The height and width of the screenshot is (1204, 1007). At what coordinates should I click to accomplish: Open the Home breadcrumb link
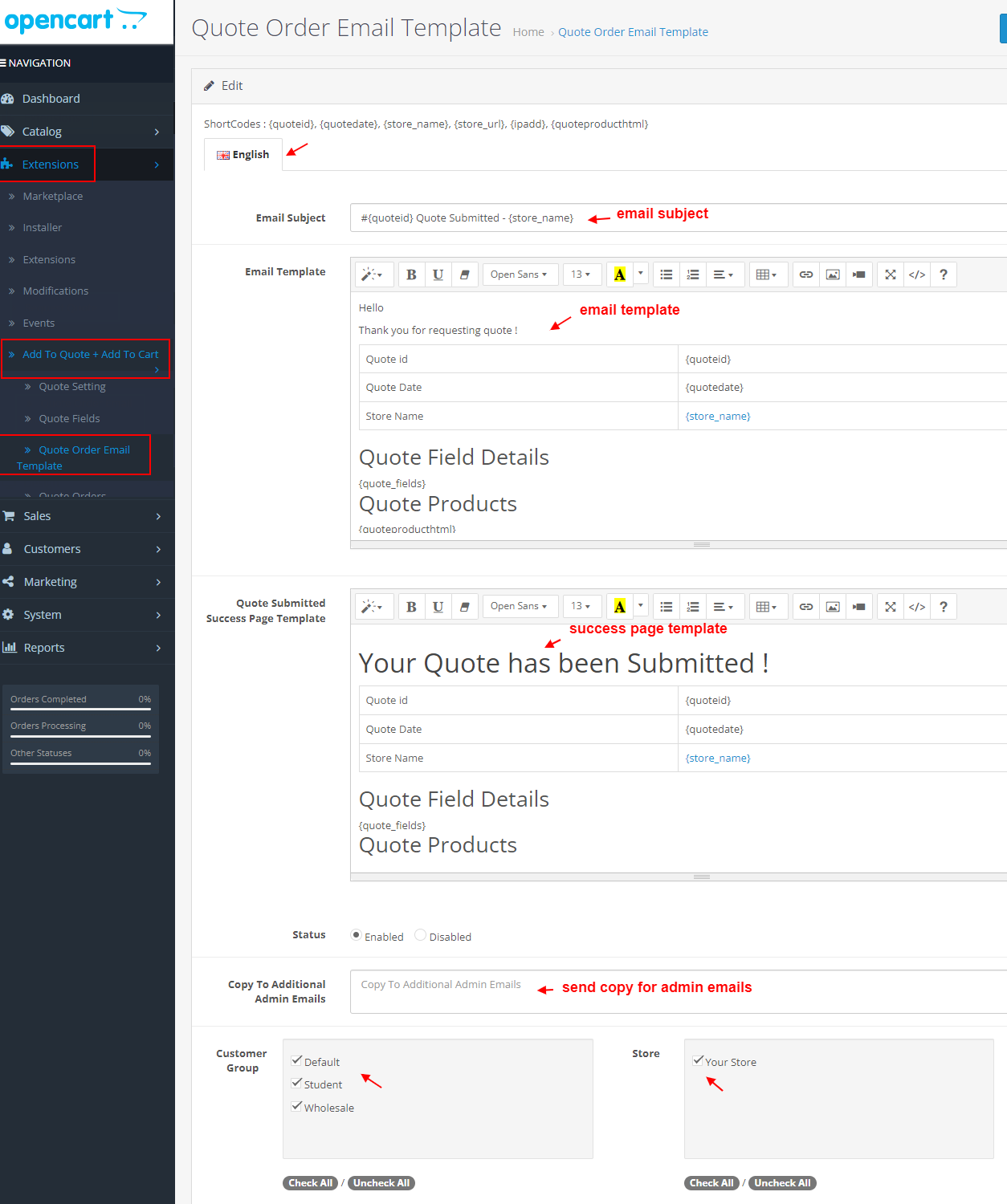point(528,31)
